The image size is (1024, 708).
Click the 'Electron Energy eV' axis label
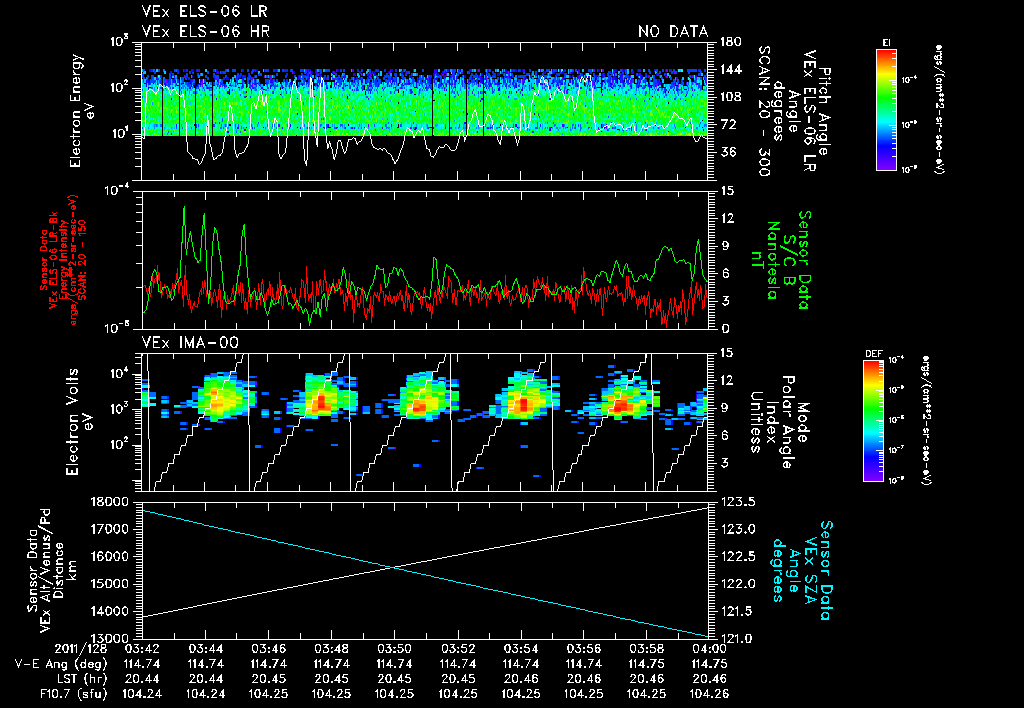(x=83, y=111)
